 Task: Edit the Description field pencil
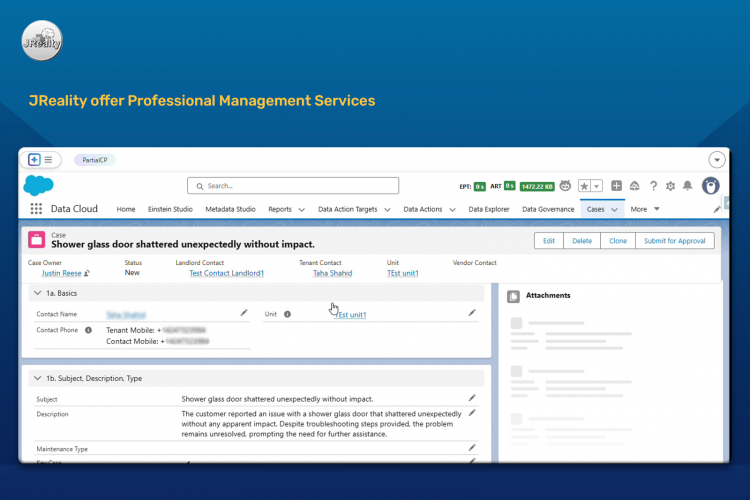(x=472, y=413)
